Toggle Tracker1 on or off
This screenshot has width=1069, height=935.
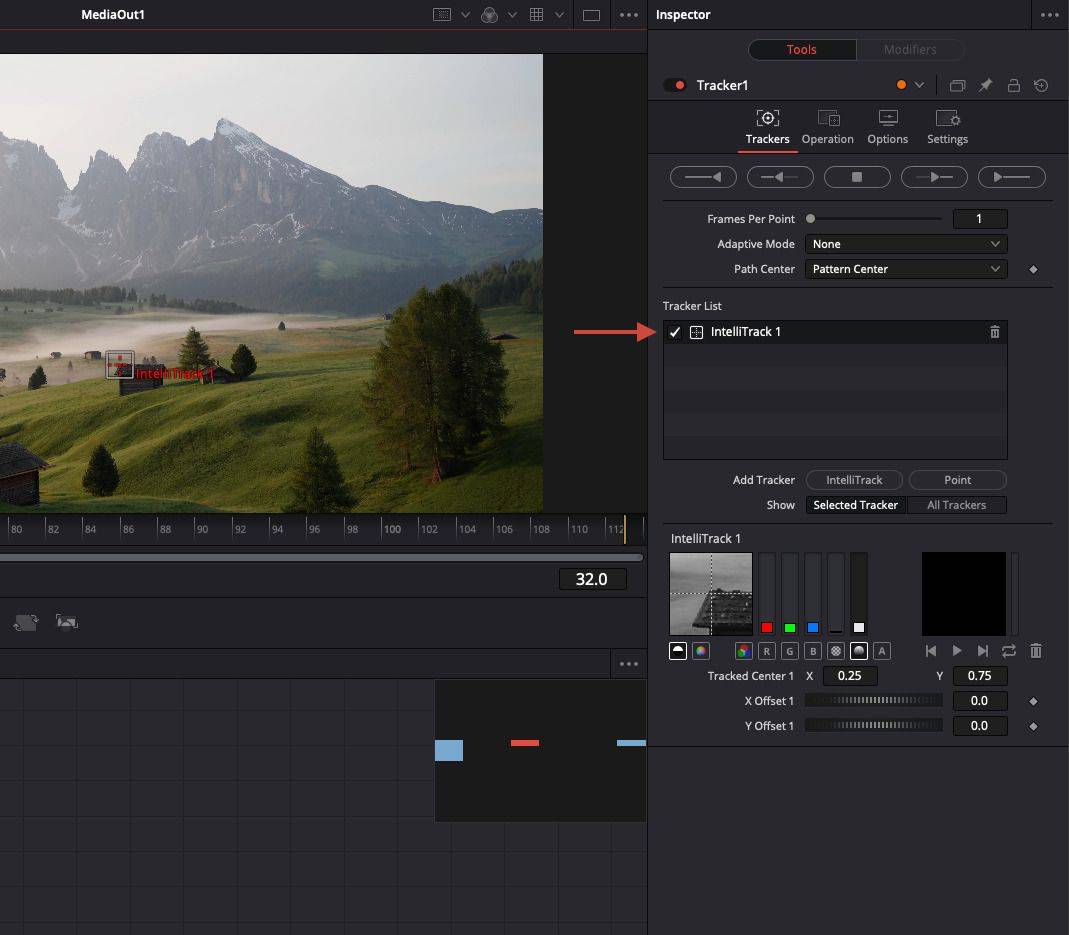674,85
